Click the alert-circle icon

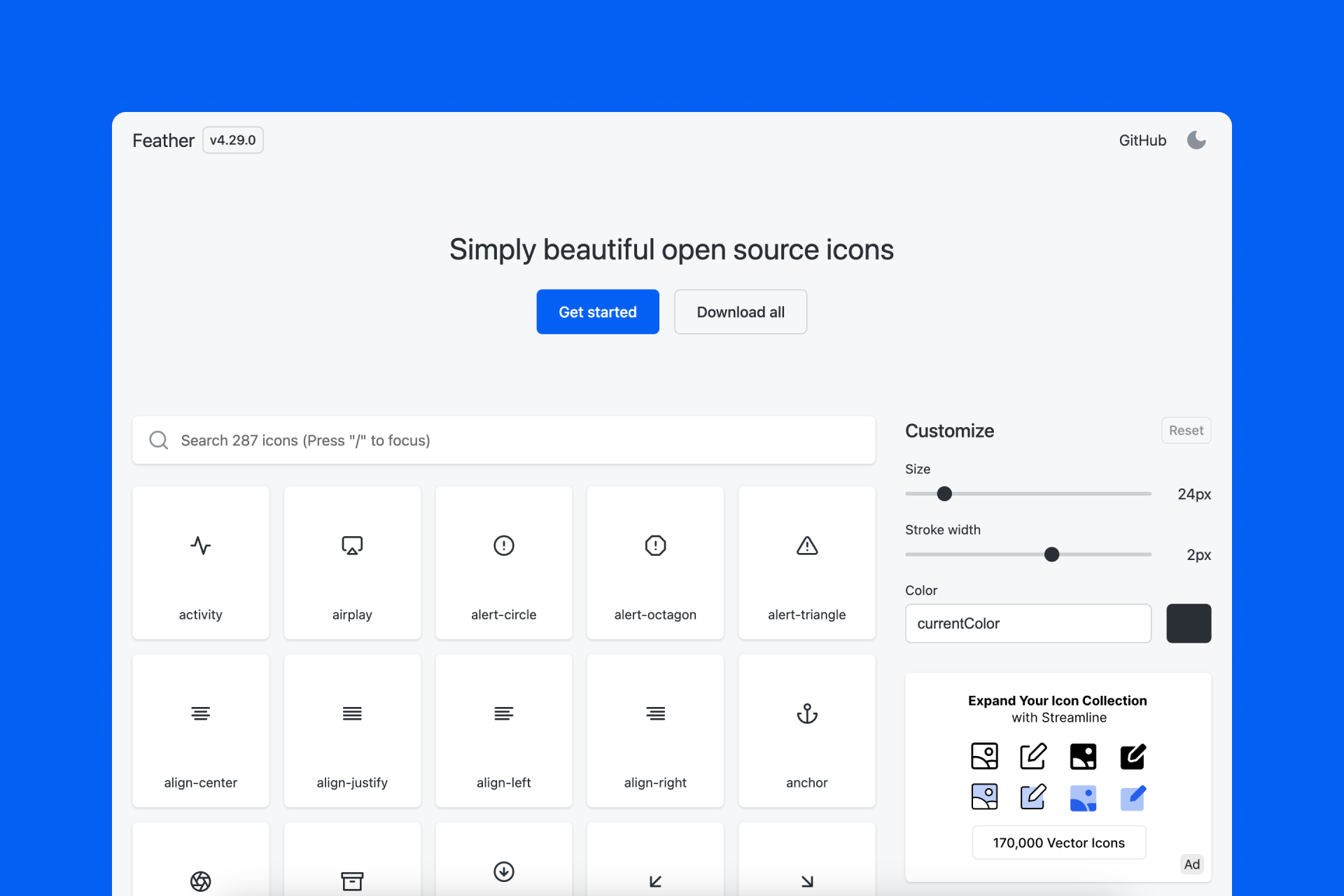tap(503, 562)
